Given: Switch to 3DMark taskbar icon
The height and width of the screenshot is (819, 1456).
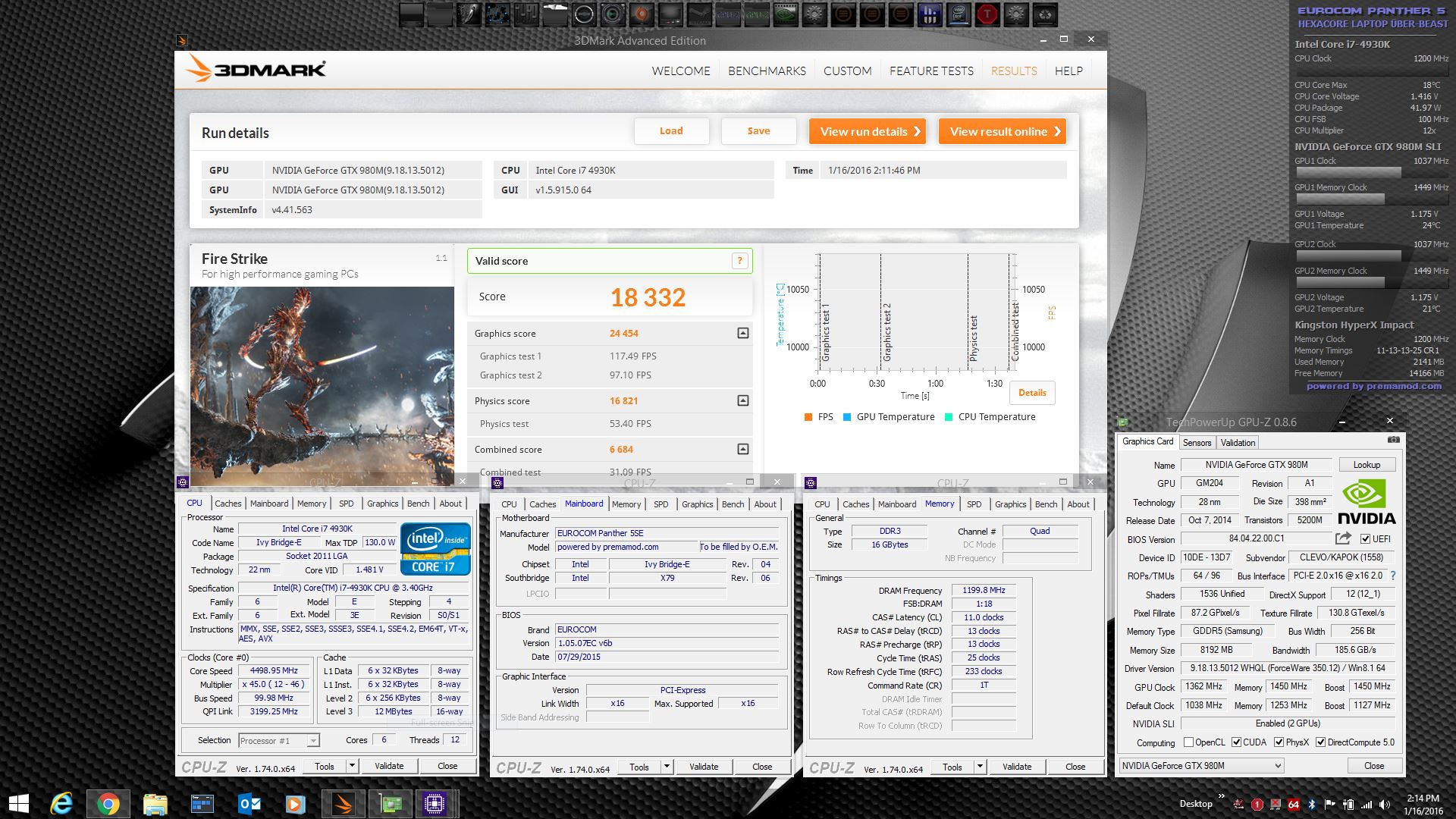Looking at the screenshot, I should pos(343,804).
